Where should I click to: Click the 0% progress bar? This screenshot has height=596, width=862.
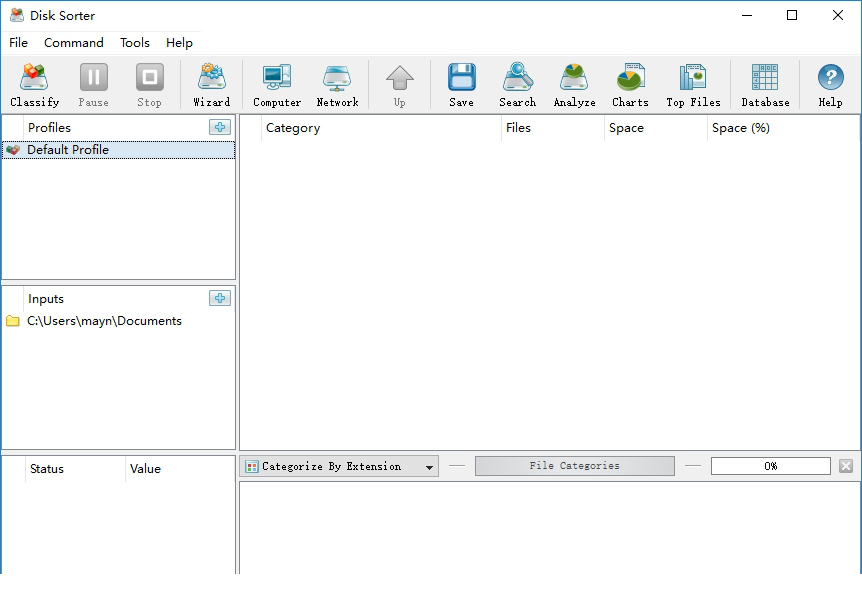coord(770,466)
